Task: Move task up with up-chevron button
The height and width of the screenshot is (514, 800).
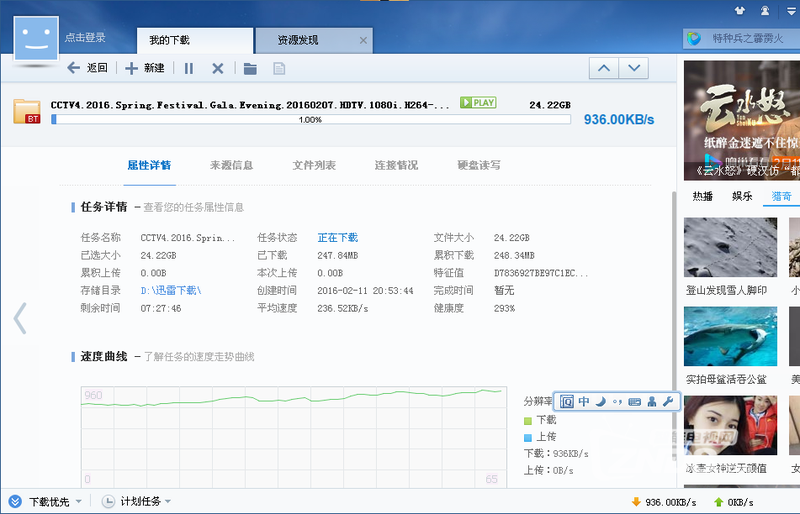Action: coord(604,68)
